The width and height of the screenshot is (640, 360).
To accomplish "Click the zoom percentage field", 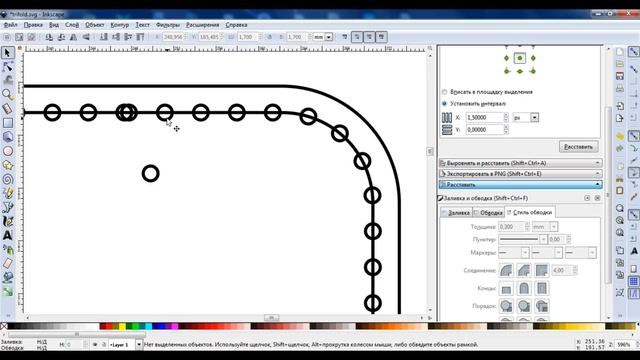I will [624, 345].
